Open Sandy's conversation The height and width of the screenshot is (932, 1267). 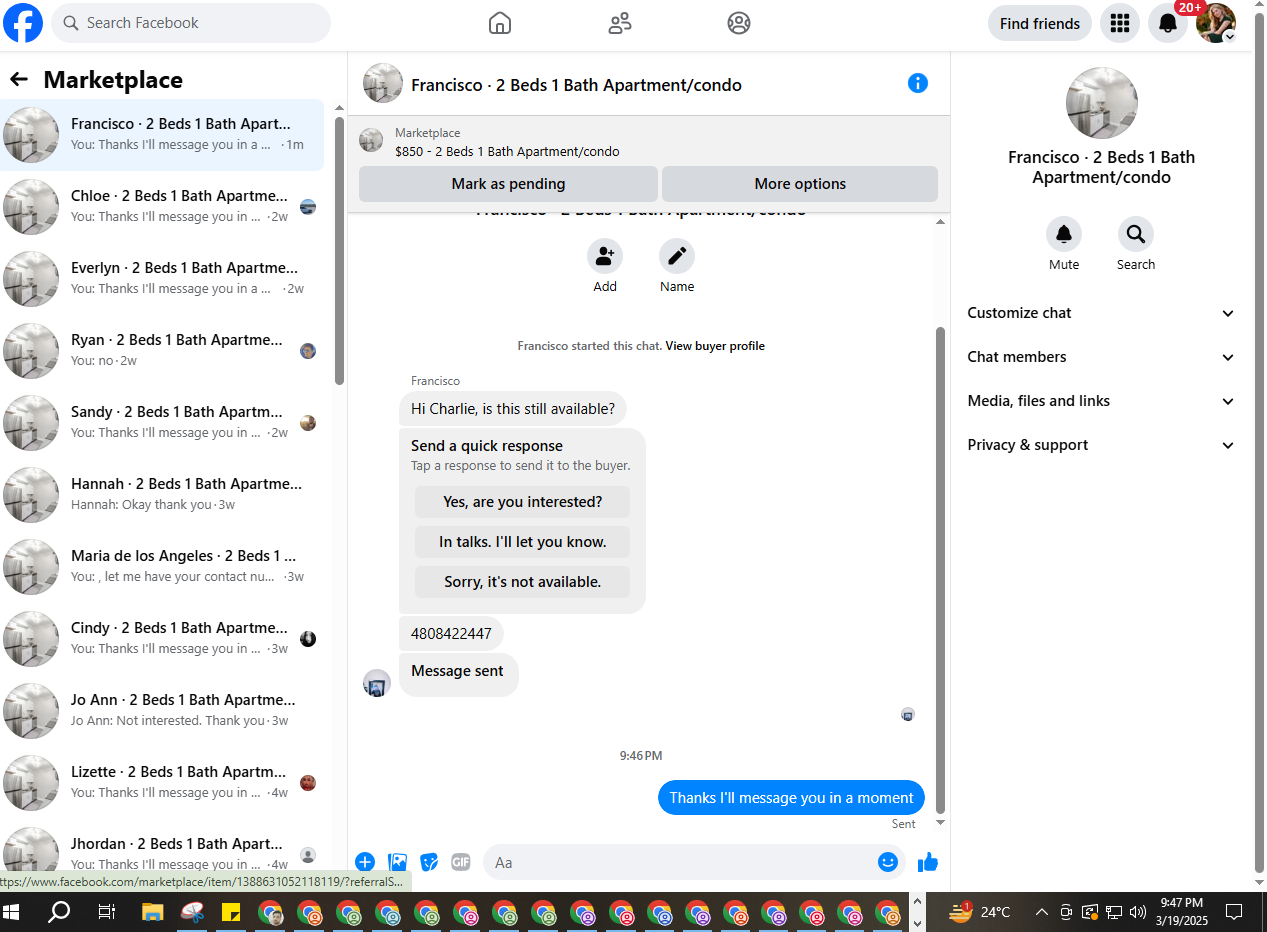tap(162, 423)
